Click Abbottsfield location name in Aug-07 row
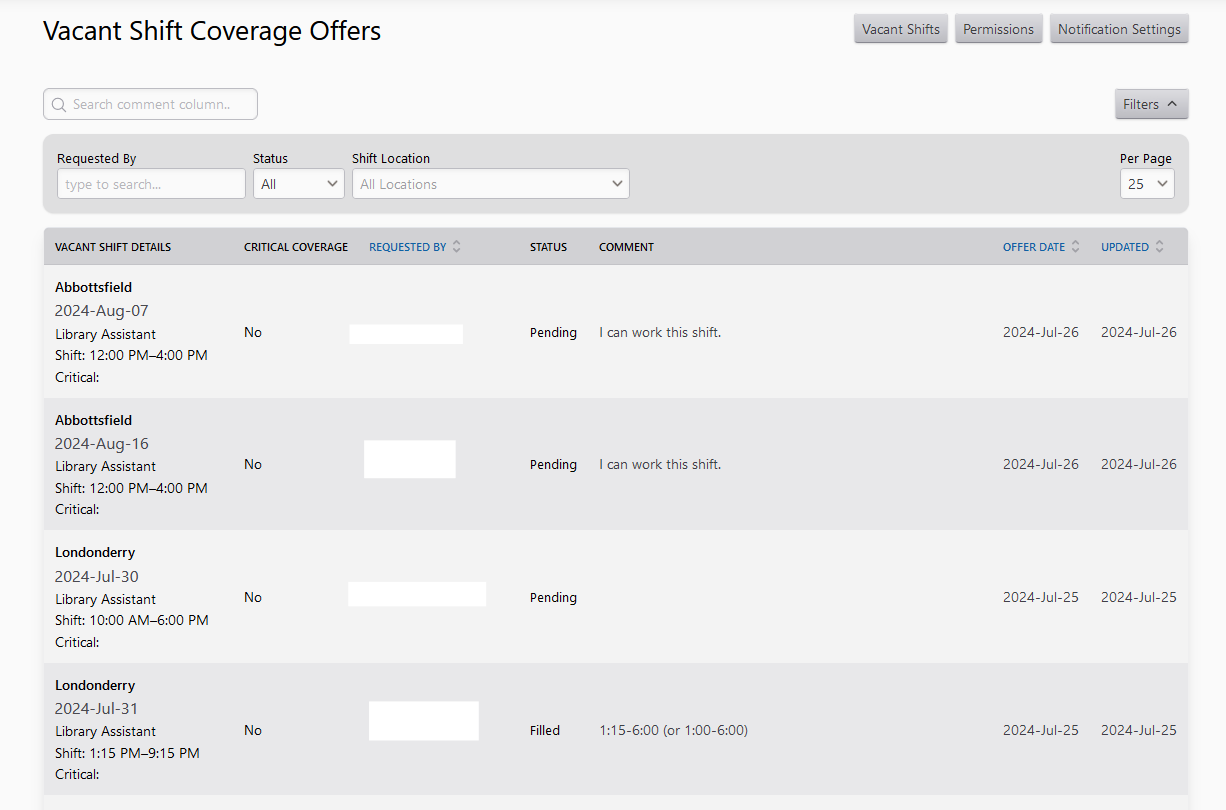Viewport: 1226px width, 810px height. (x=93, y=287)
